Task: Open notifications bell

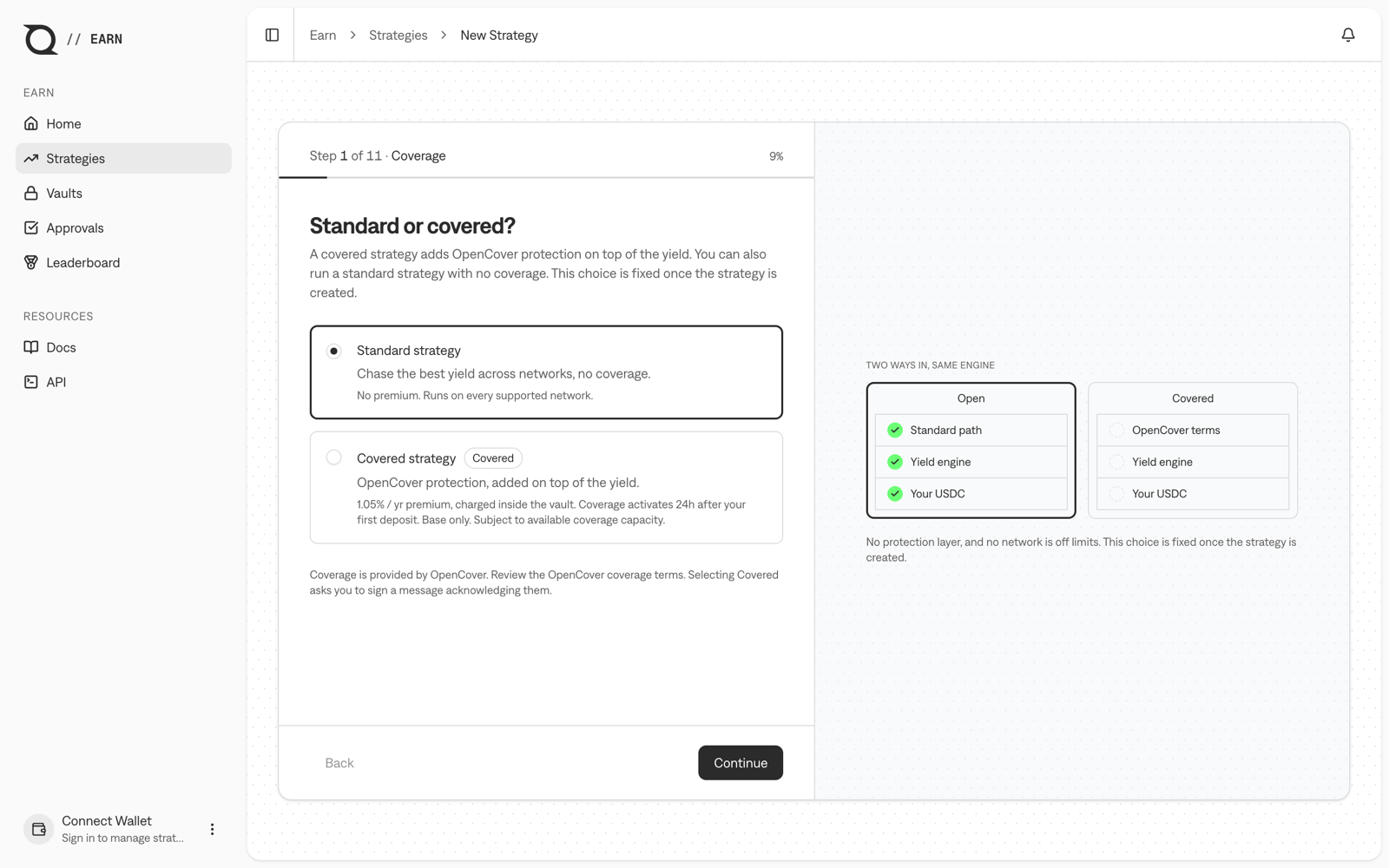Action: [1347, 35]
